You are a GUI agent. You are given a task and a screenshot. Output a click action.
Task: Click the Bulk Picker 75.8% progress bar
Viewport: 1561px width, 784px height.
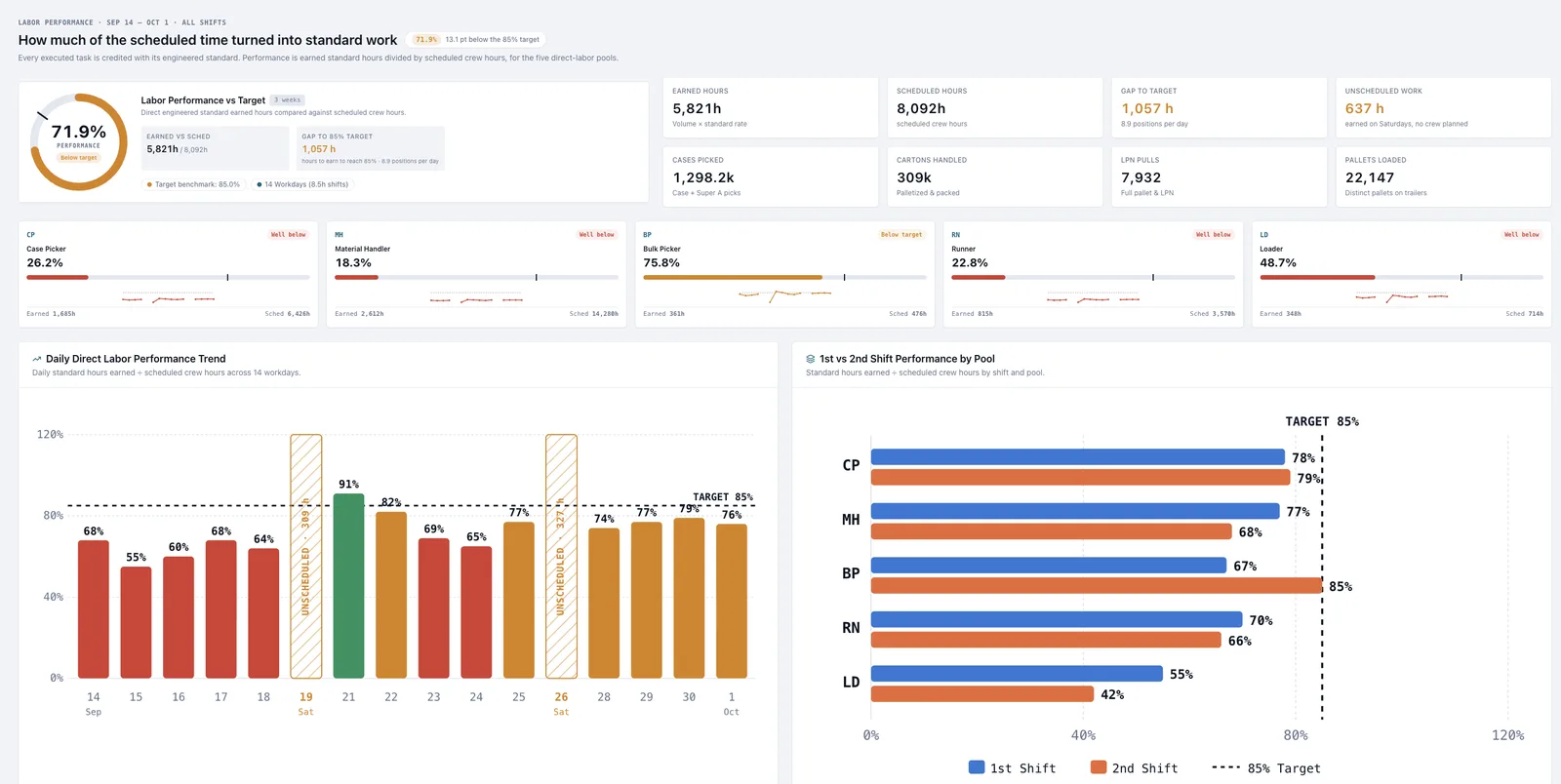click(x=784, y=278)
